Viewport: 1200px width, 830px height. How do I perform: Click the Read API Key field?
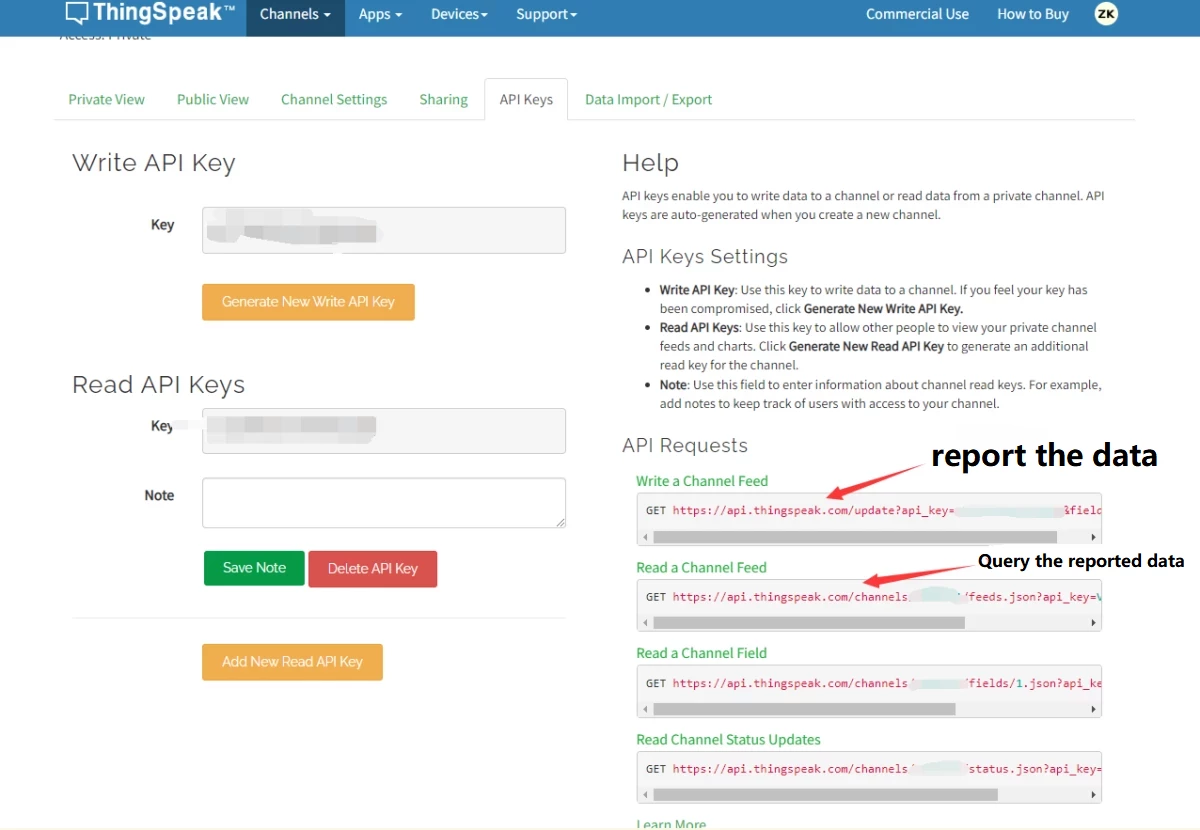click(x=384, y=431)
